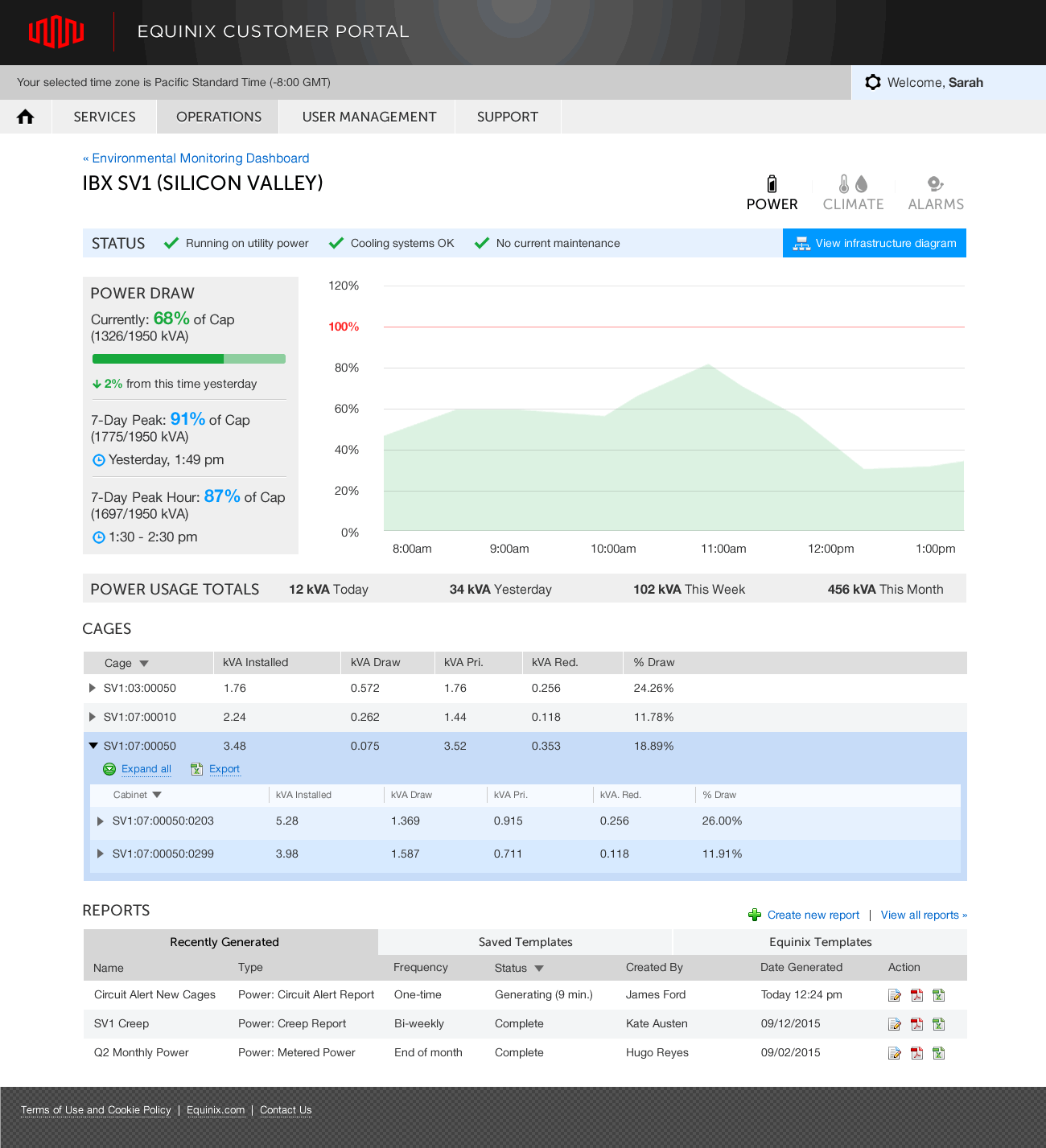Viewport: 1046px width, 1148px height.
Task: Export Q2 Monthly Power to Excel
Action: (x=938, y=1053)
